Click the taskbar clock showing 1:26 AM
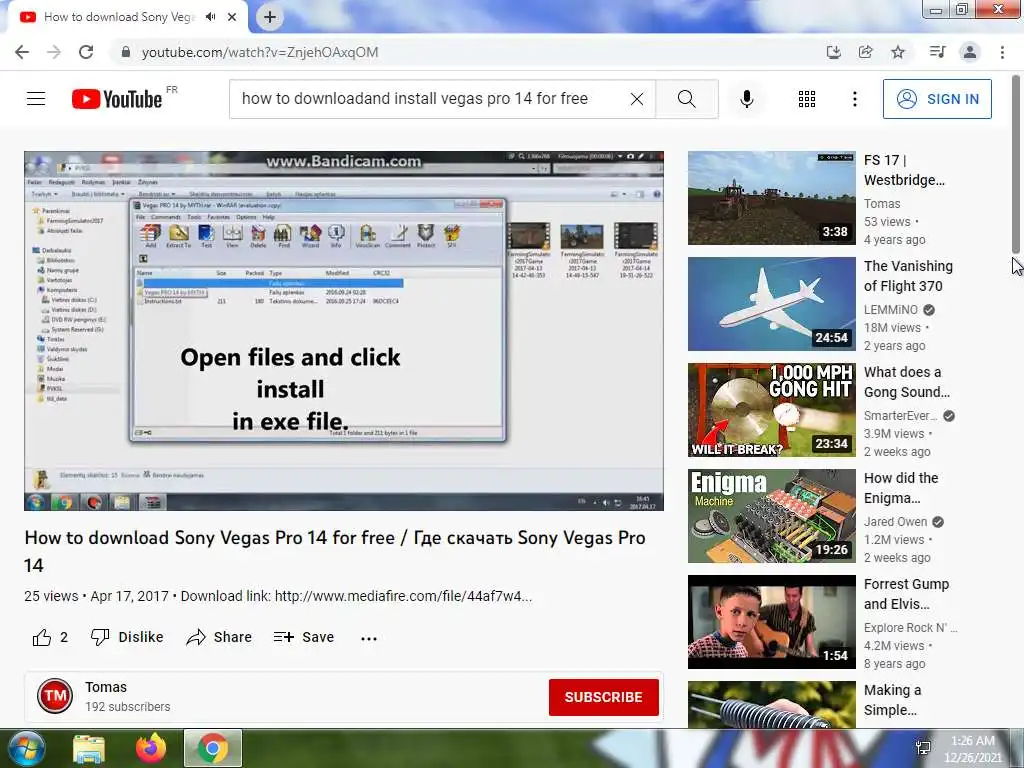Screen dimensions: 1024x768 pos(972,749)
